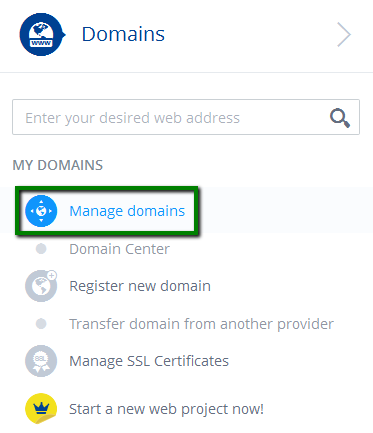Image resolution: width=373 pixels, height=433 pixels.
Task: Click the SSL certificate badge icon
Action: point(41,361)
